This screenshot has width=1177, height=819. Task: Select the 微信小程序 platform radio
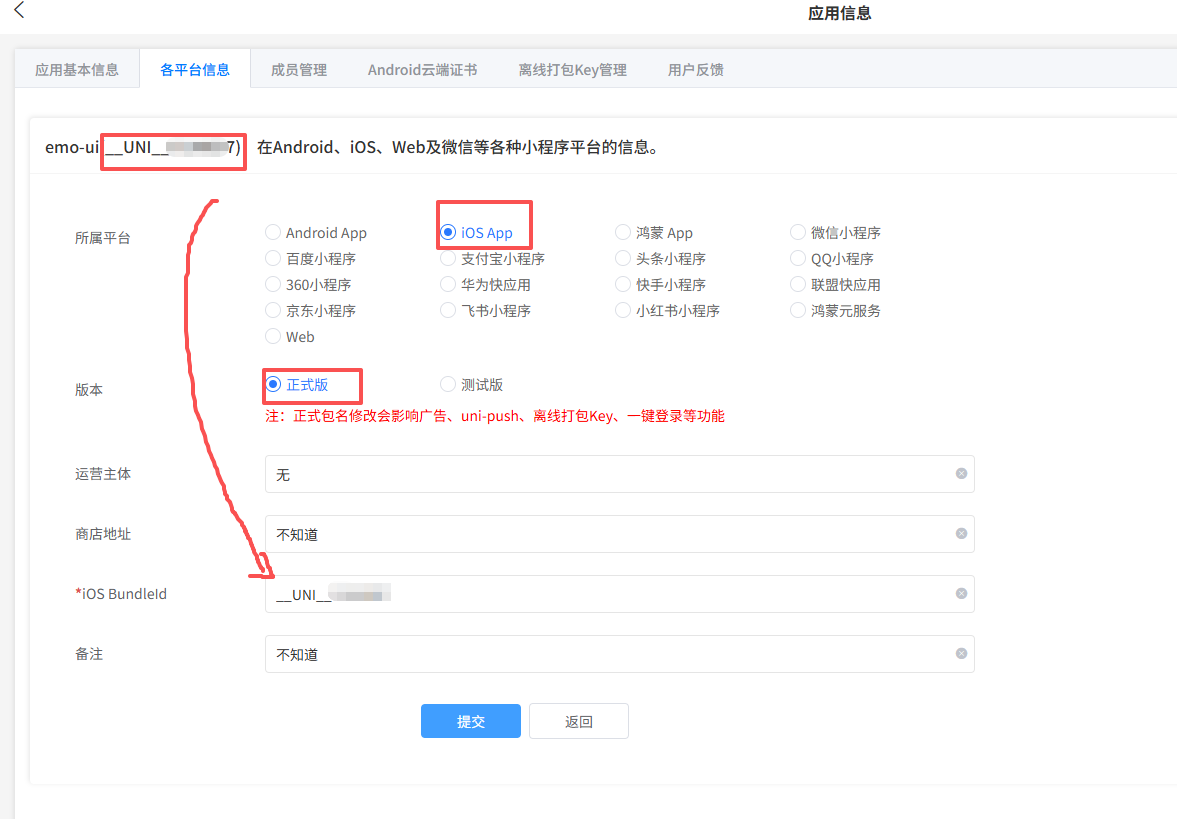point(798,233)
